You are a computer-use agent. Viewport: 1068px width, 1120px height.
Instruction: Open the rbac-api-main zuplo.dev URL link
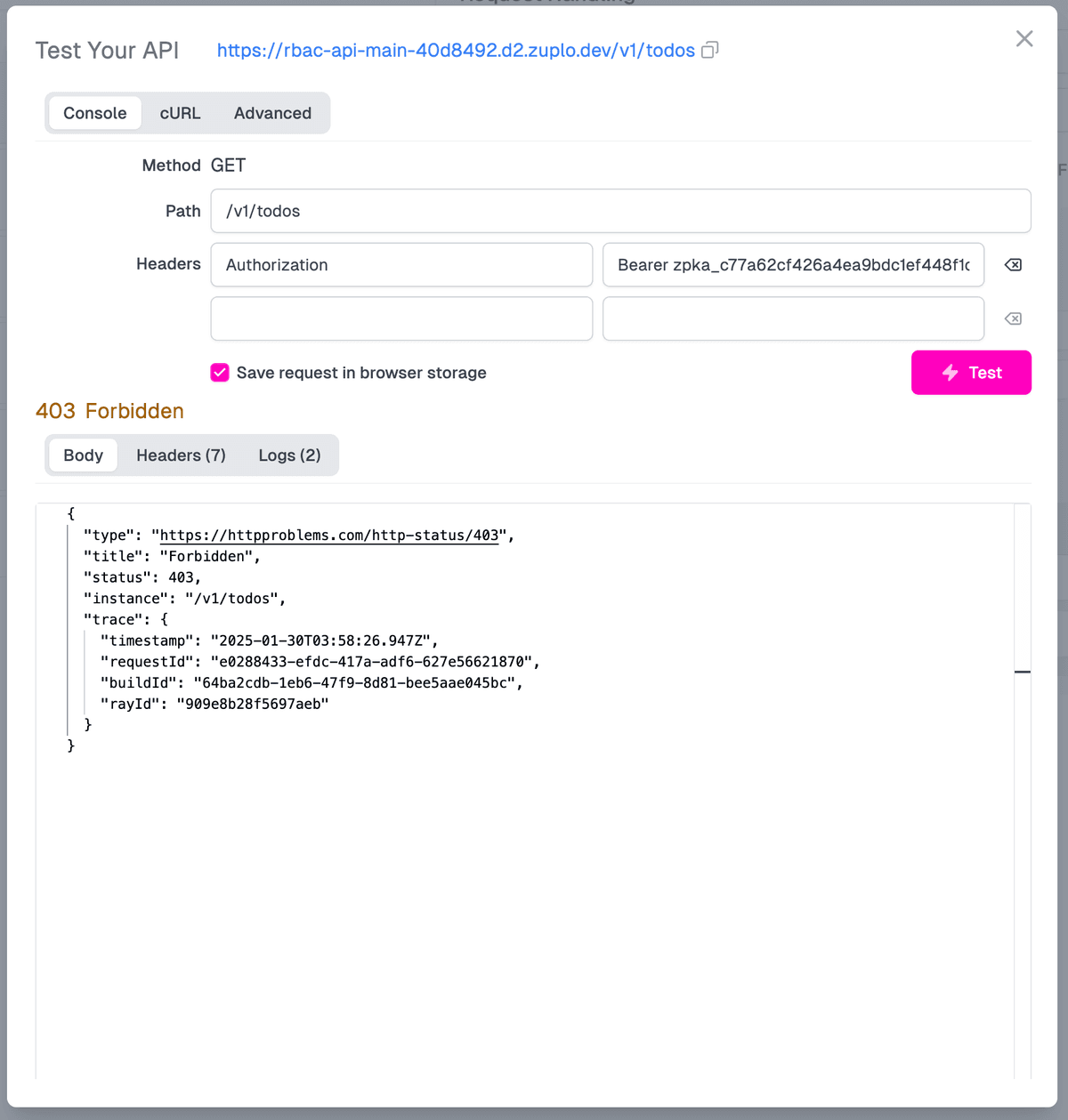tap(456, 51)
